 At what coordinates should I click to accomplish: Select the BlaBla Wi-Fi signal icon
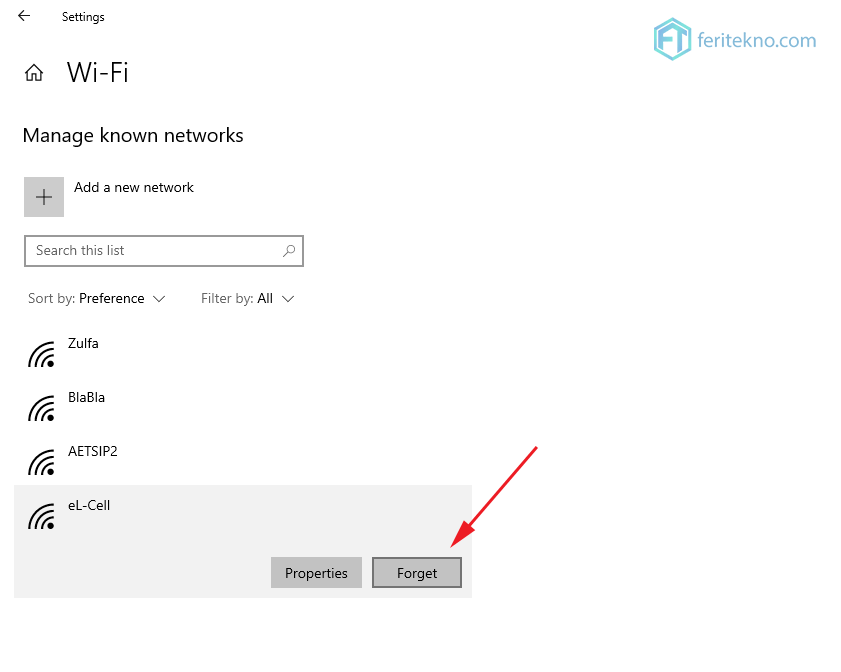pos(42,408)
